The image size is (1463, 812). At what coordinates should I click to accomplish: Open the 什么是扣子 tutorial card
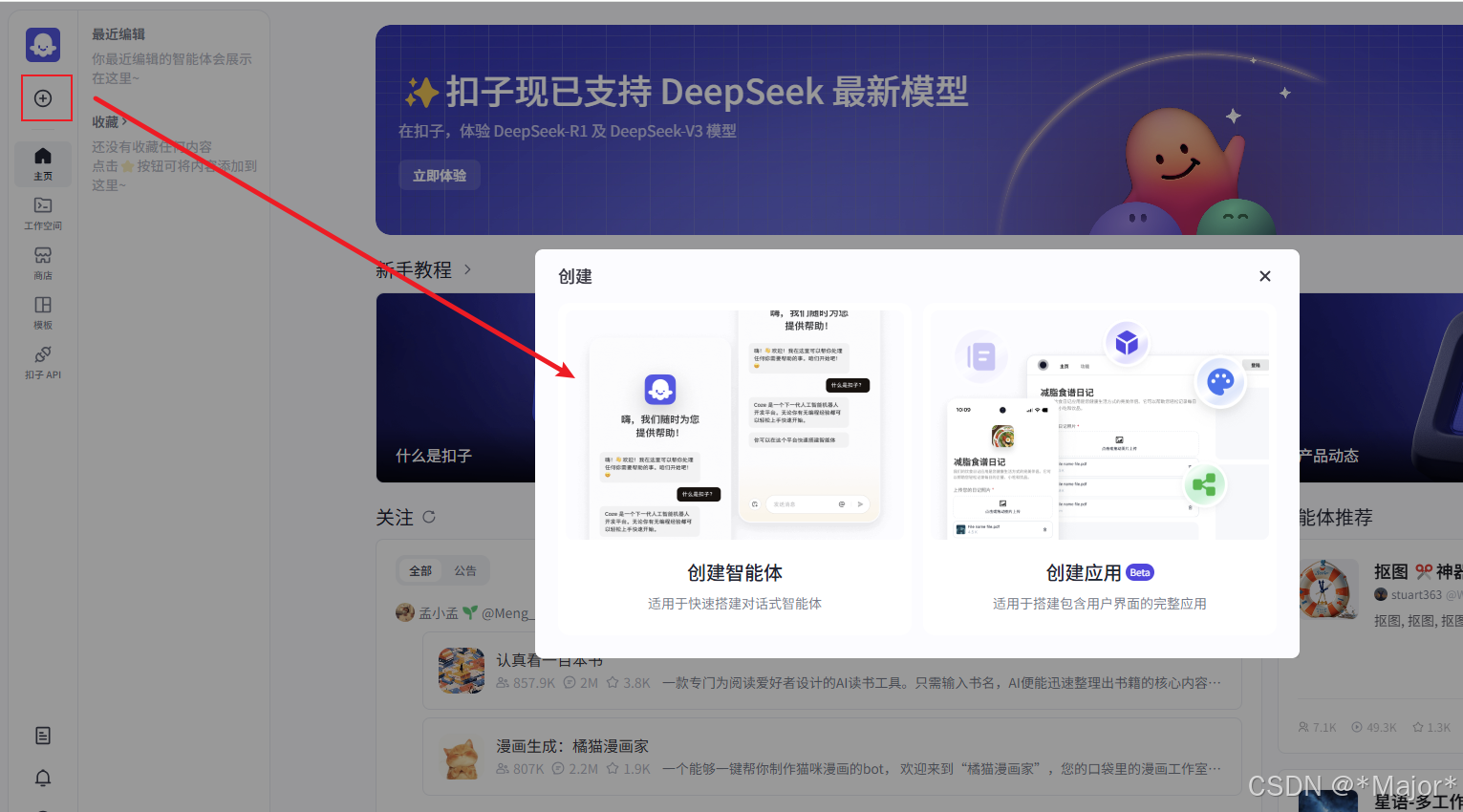[x=456, y=388]
